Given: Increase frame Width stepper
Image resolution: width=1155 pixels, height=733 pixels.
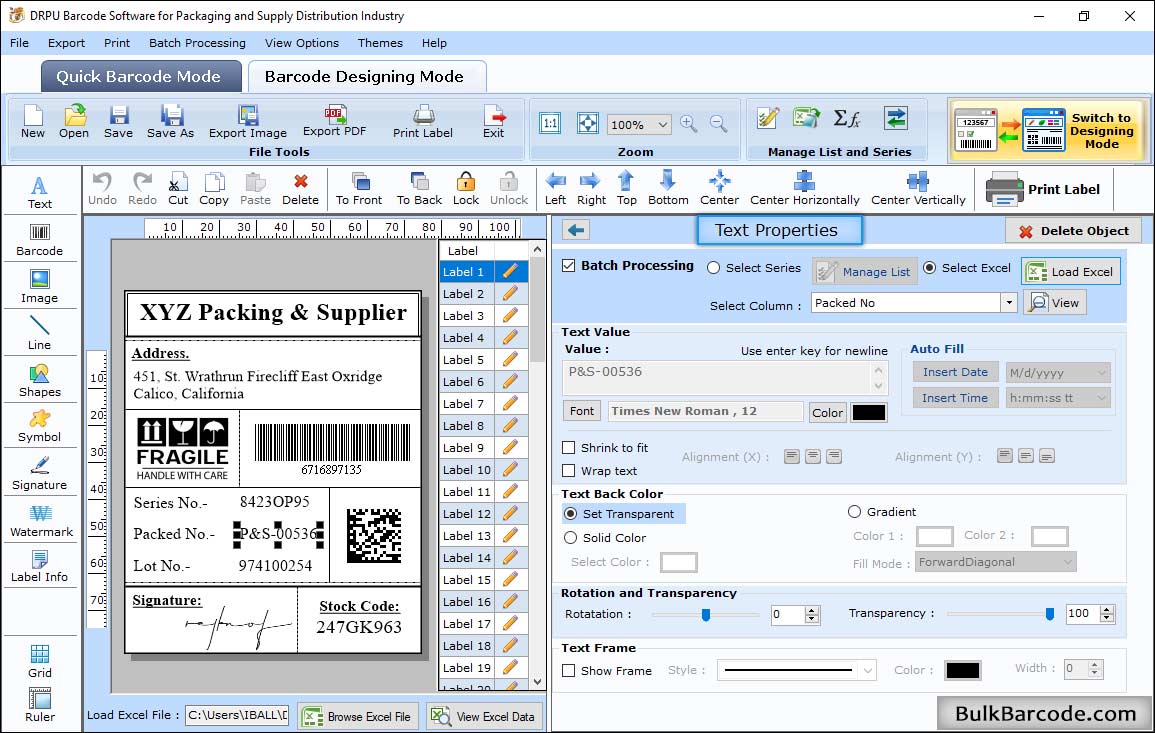Looking at the screenshot, I should (1095, 665).
